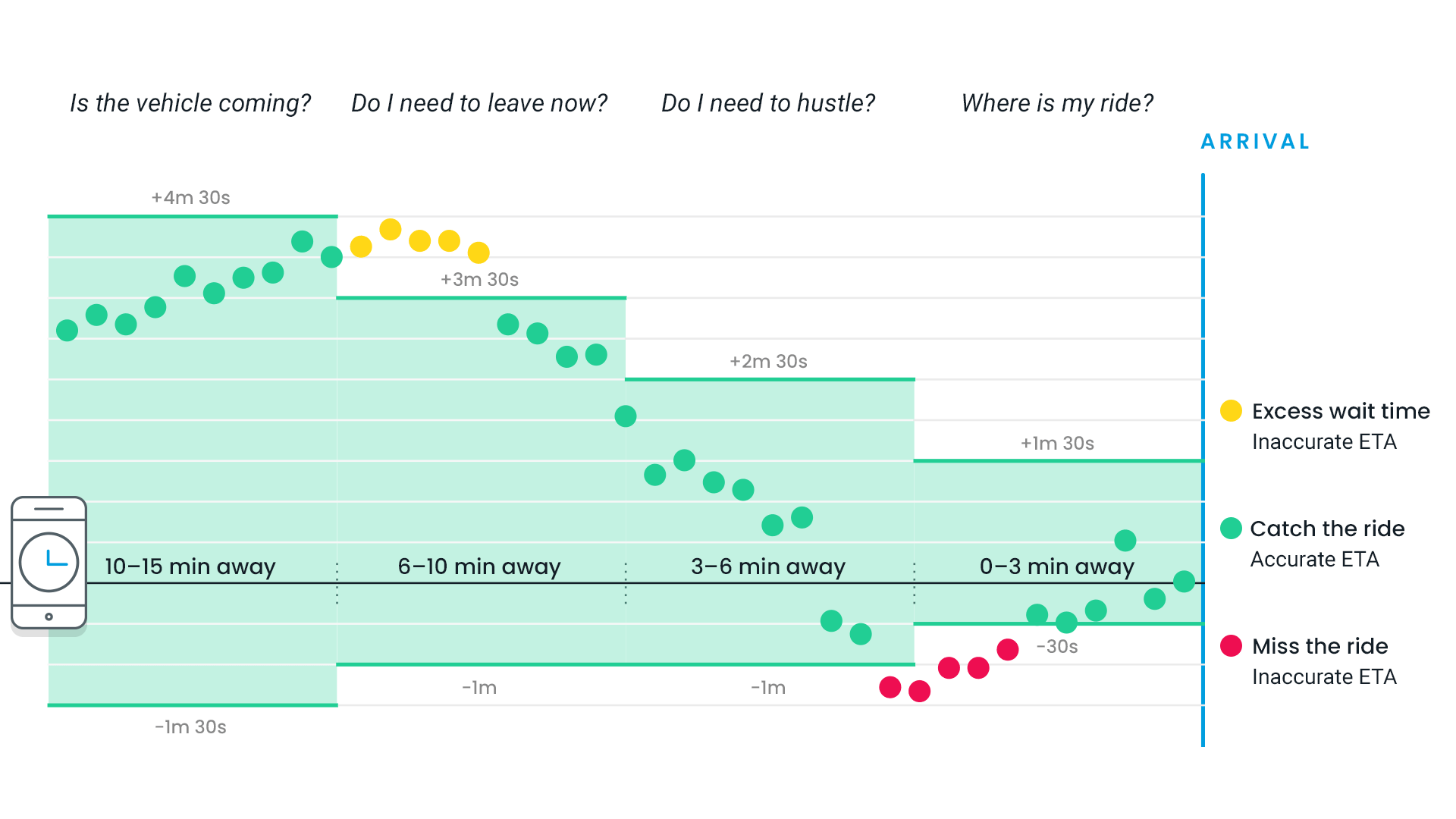The width and height of the screenshot is (1456, 819).
Task: Click the +2m 30s threshold label
Action: click(x=768, y=362)
